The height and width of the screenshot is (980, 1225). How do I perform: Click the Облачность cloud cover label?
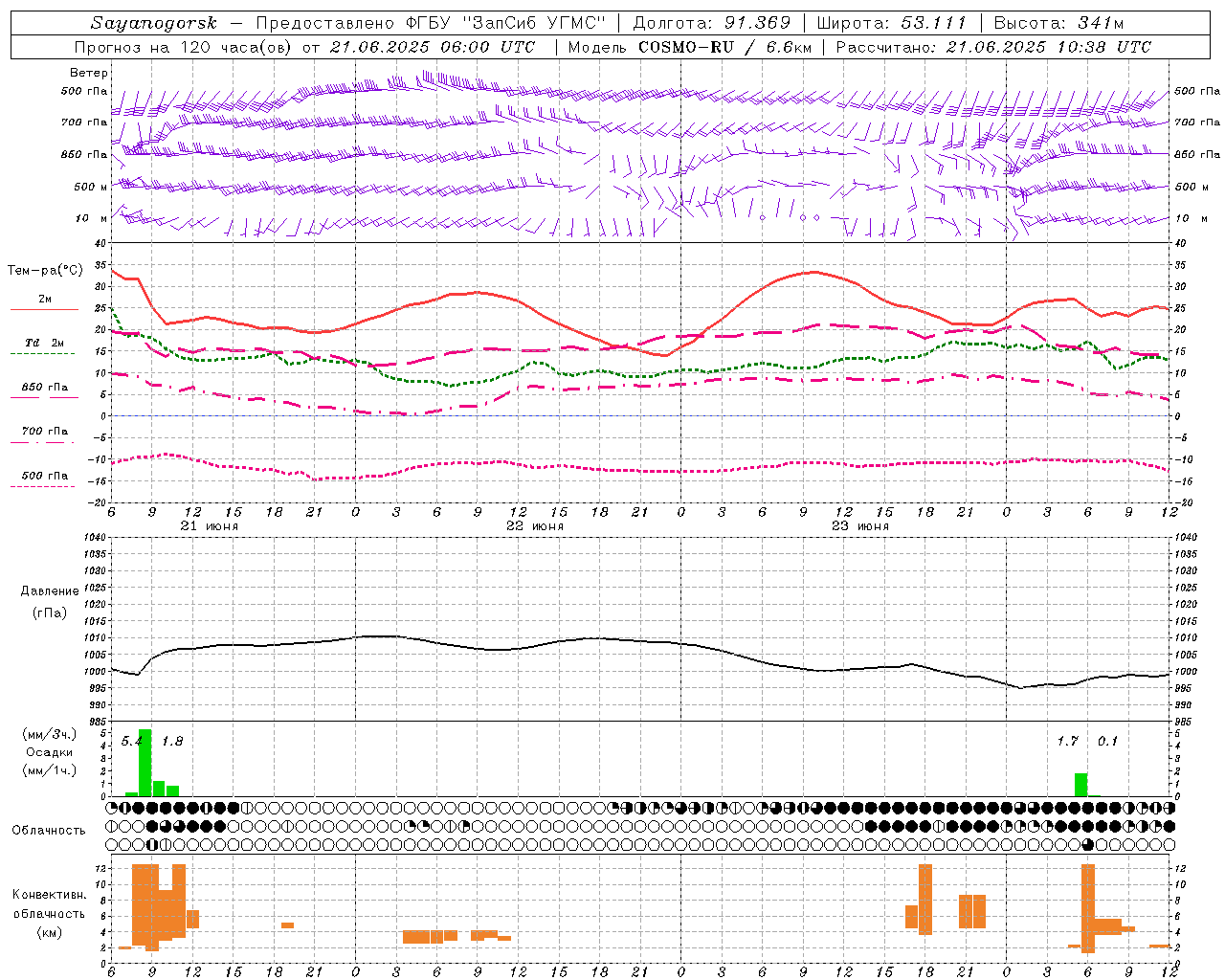click(x=49, y=830)
